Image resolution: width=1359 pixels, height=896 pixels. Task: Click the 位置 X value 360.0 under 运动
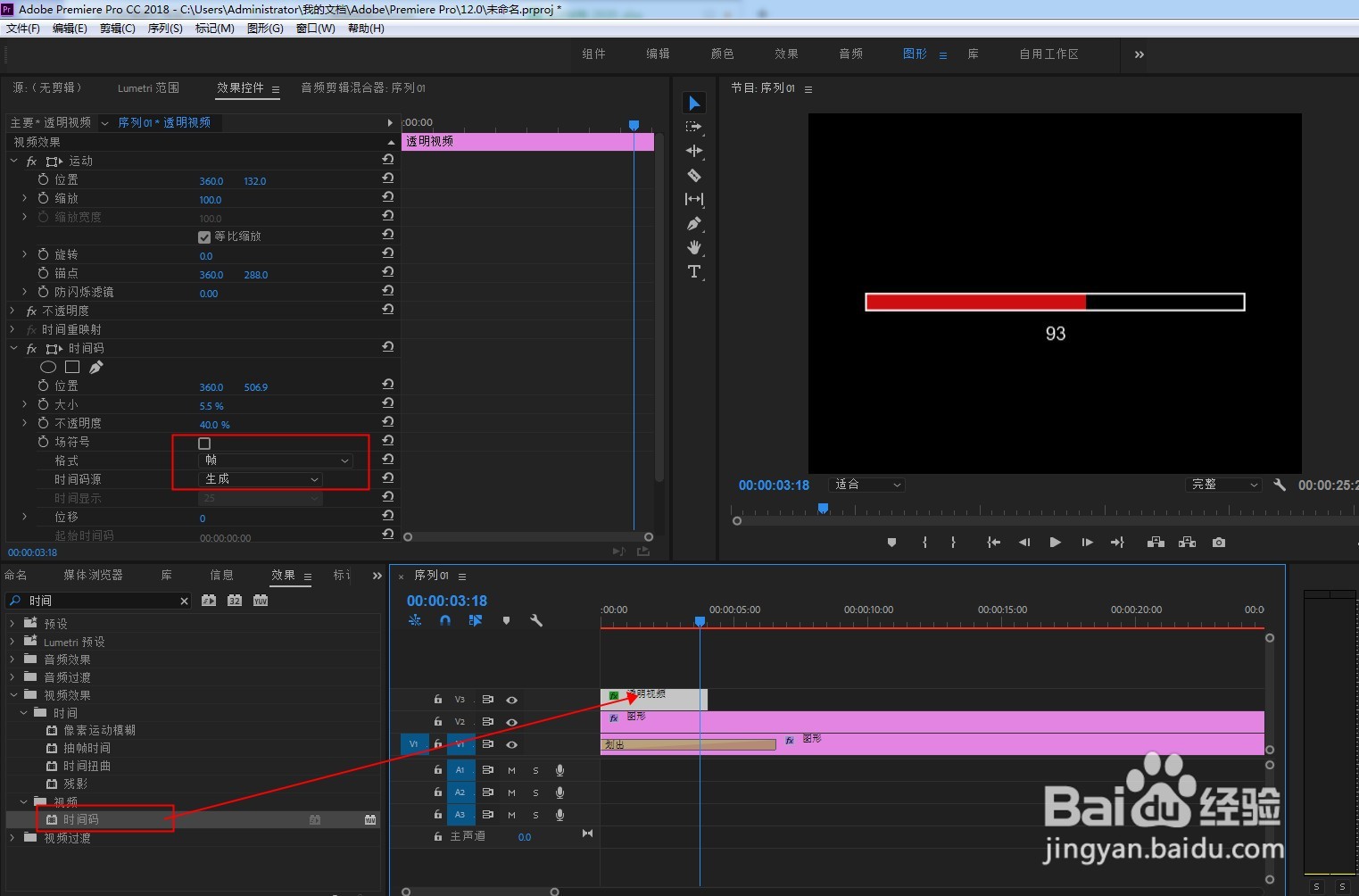coord(211,180)
